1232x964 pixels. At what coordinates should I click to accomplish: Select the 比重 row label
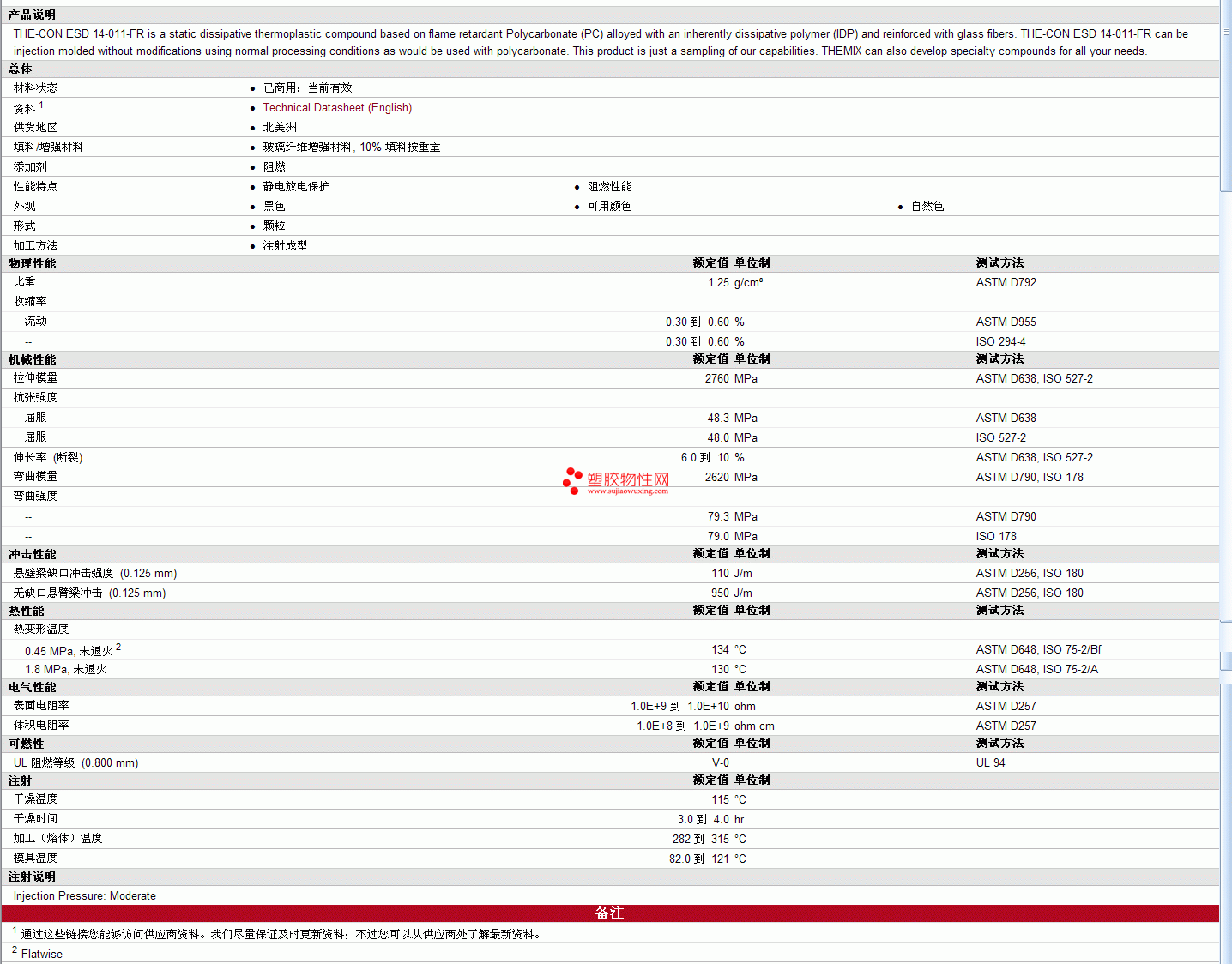[x=25, y=281]
